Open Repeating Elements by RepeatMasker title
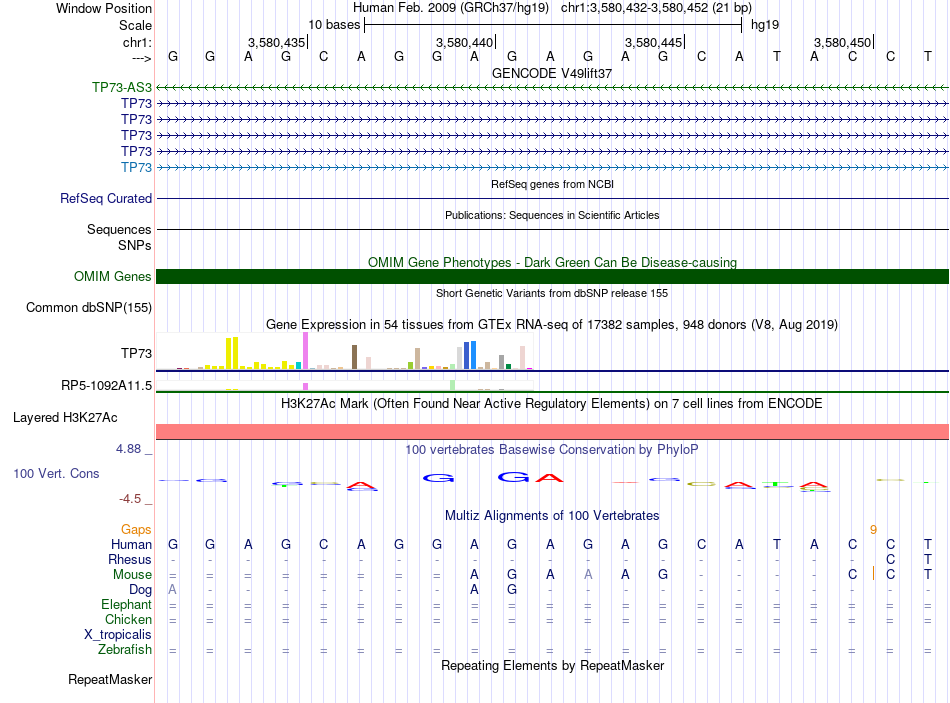The image size is (950, 703). [552, 666]
